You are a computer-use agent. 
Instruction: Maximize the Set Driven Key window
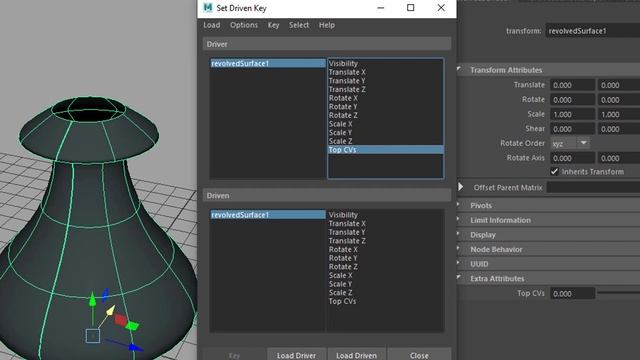click(x=411, y=8)
